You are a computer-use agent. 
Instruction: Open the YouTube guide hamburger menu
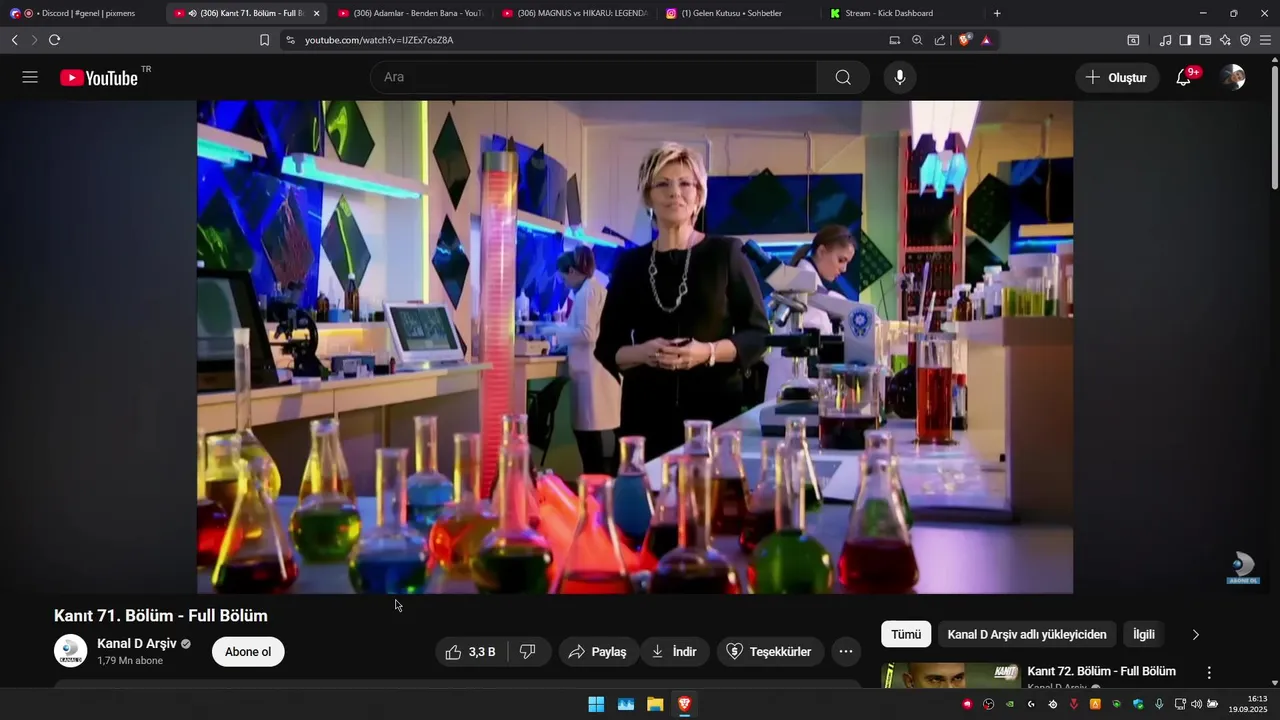30,77
